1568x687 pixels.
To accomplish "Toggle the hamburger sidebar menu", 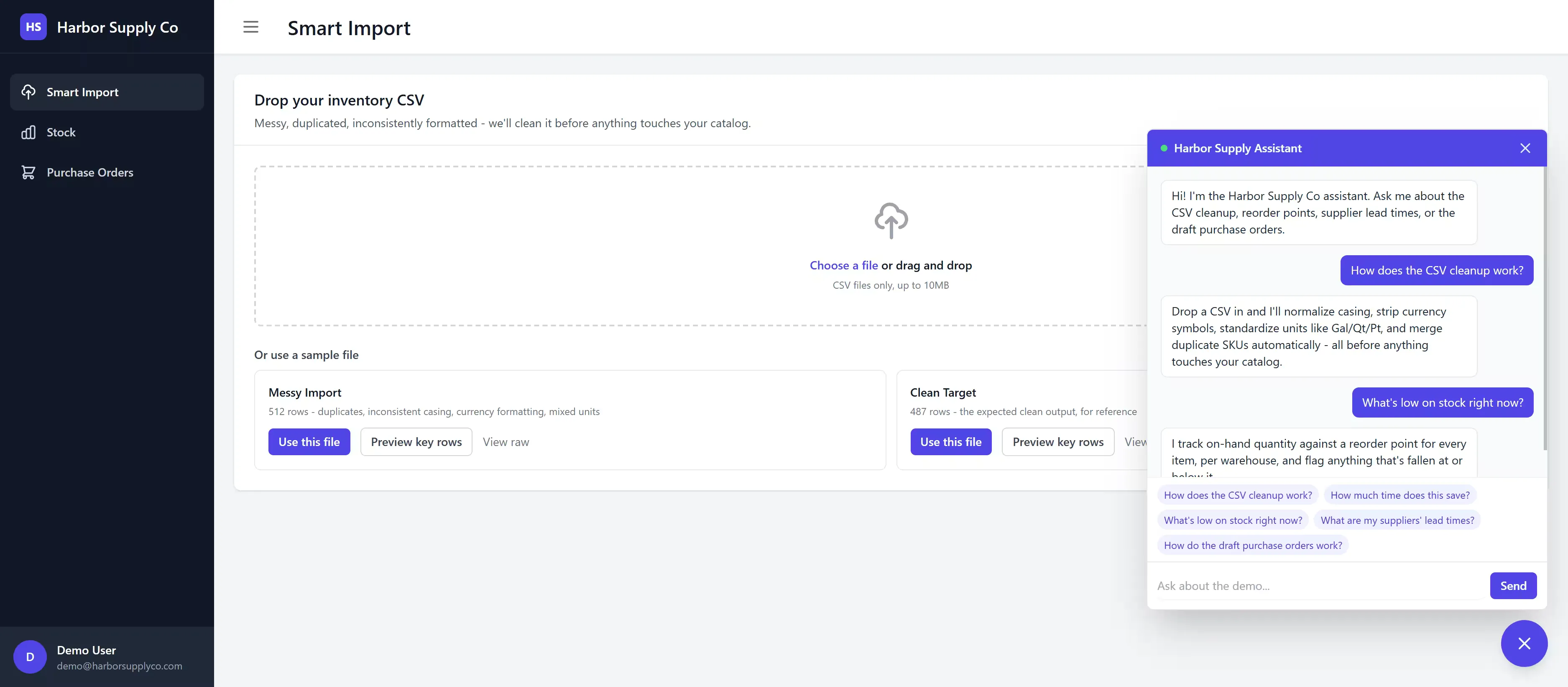I will pyautogui.click(x=251, y=27).
